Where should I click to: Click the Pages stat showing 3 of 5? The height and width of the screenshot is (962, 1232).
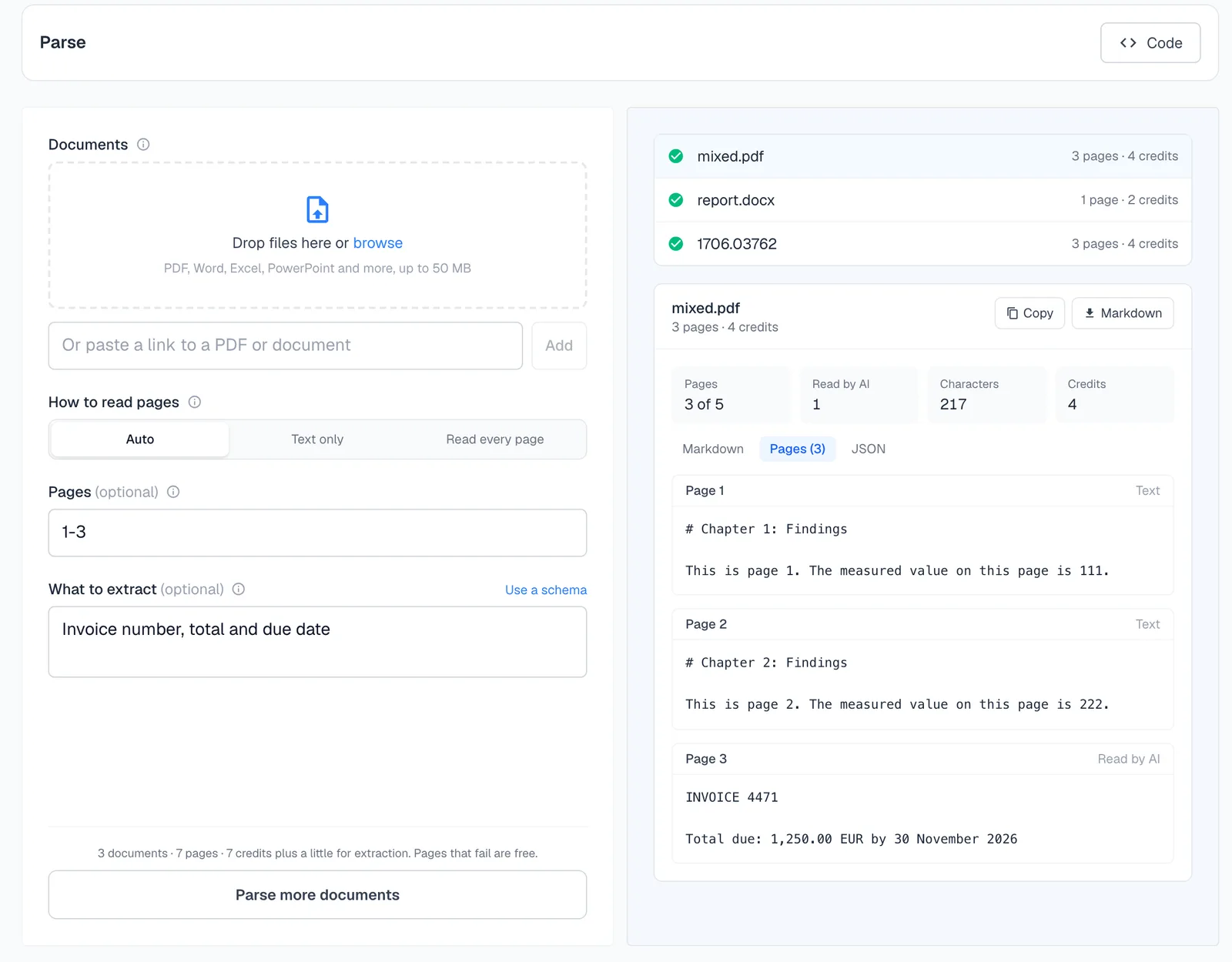click(x=731, y=395)
